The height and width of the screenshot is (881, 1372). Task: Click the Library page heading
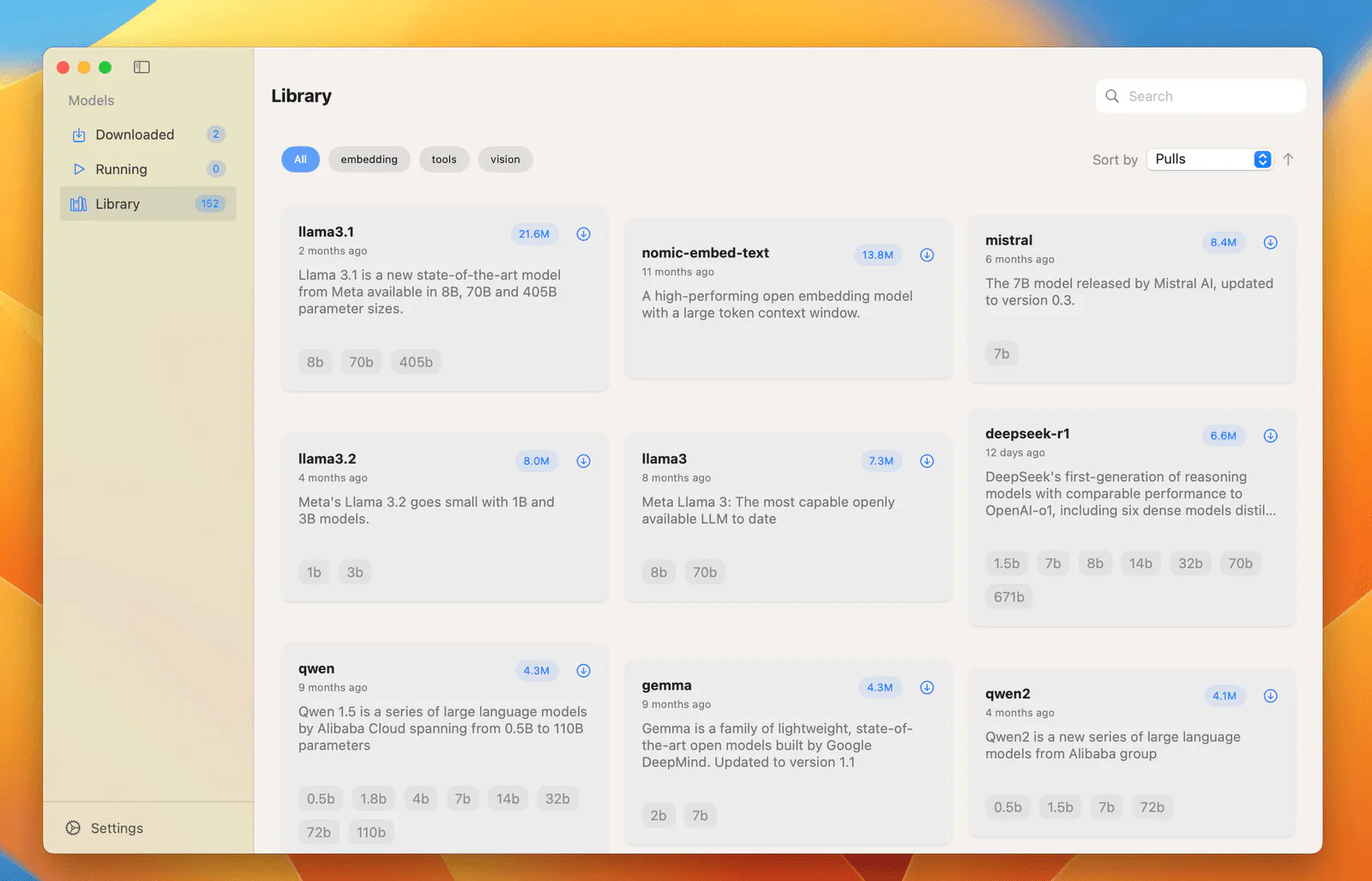[x=302, y=96]
